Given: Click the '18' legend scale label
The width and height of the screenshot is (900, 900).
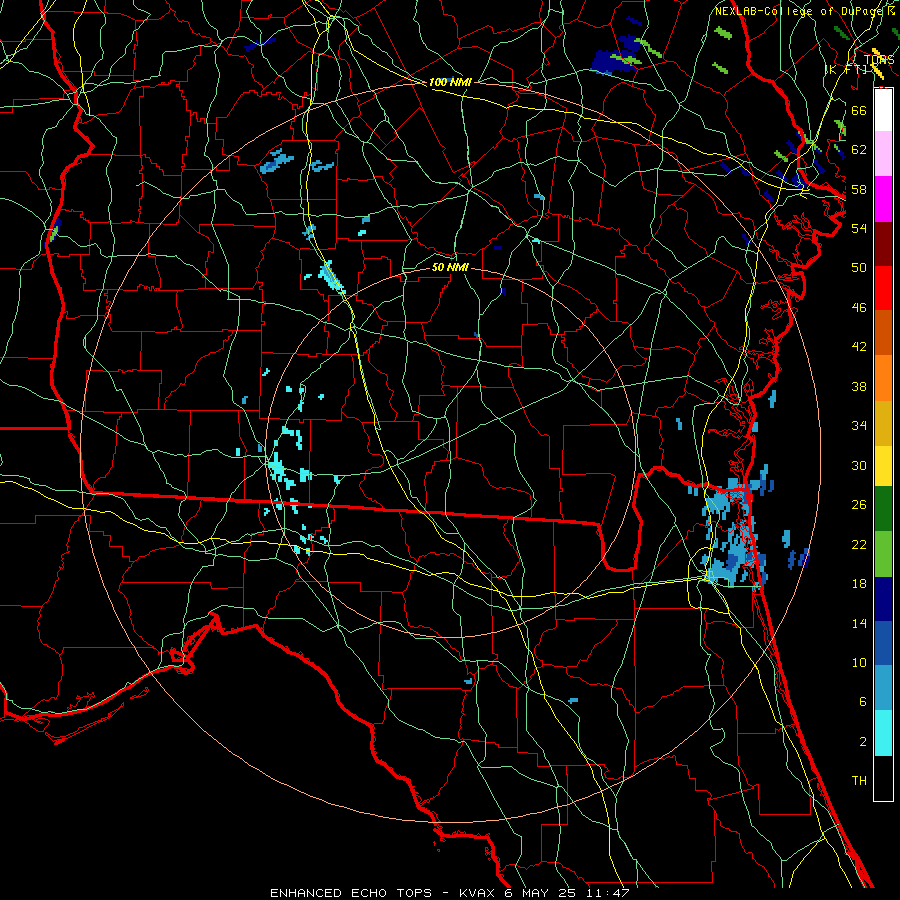Looking at the screenshot, I should [859, 584].
